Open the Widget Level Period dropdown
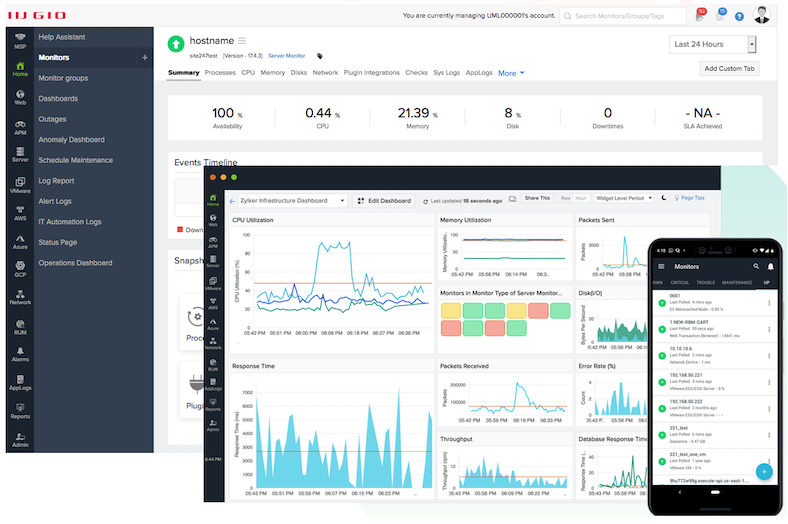Image resolution: width=788 pixels, height=524 pixels. [x=623, y=198]
